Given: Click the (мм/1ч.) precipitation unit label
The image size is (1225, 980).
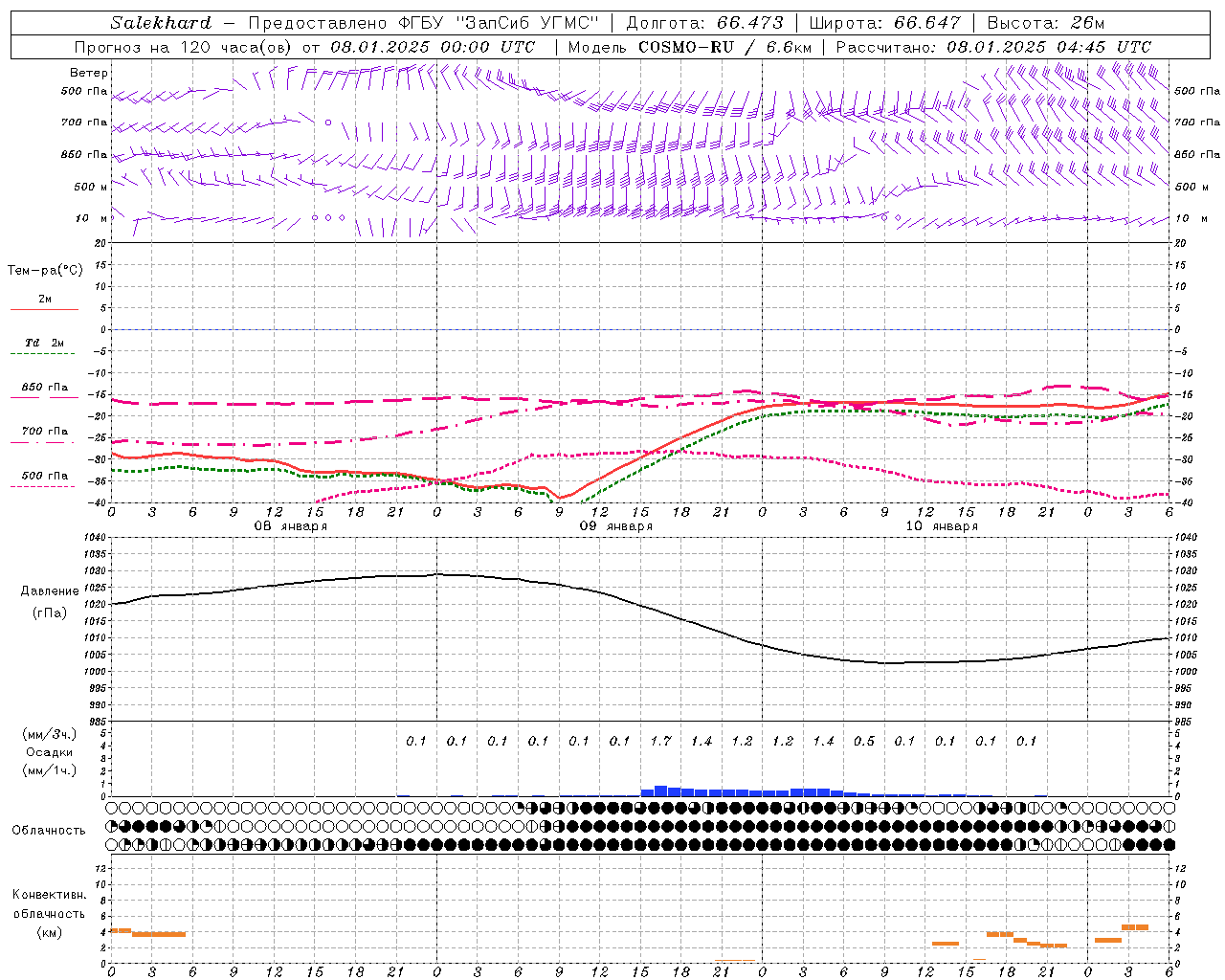Looking at the screenshot, I should pos(50,770).
